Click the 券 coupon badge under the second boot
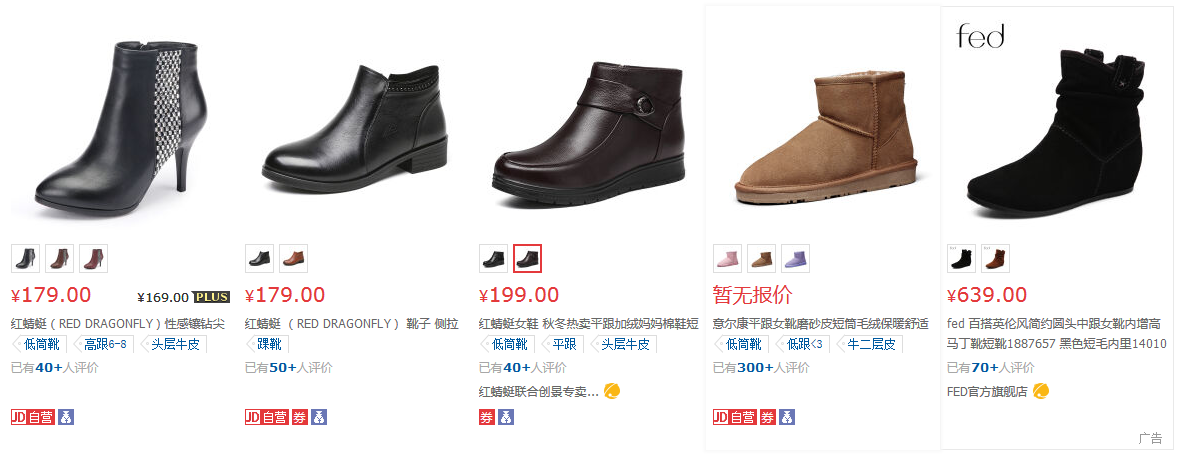This screenshot has height=463, width=1178. pyautogui.click(x=299, y=417)
